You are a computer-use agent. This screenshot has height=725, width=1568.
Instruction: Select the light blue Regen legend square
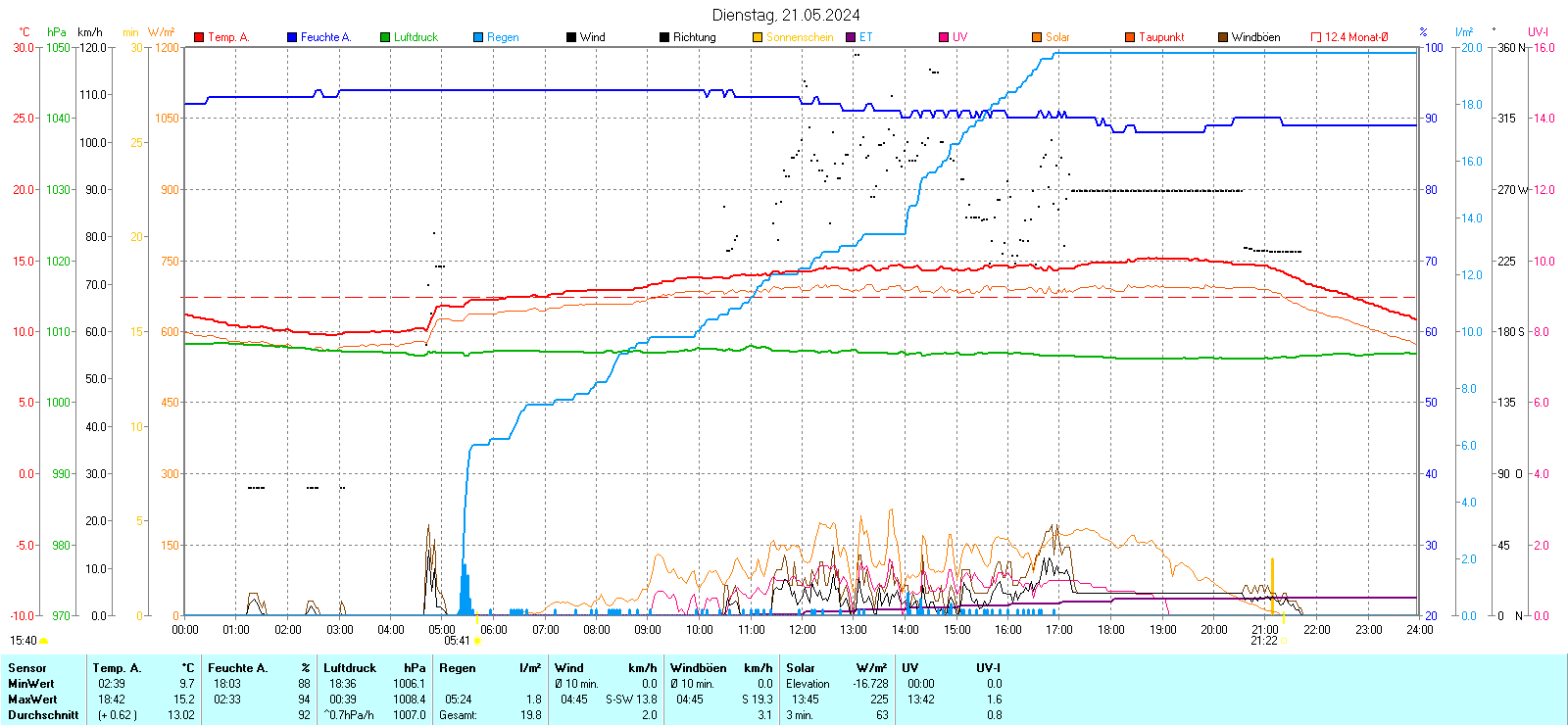(478, 37)
